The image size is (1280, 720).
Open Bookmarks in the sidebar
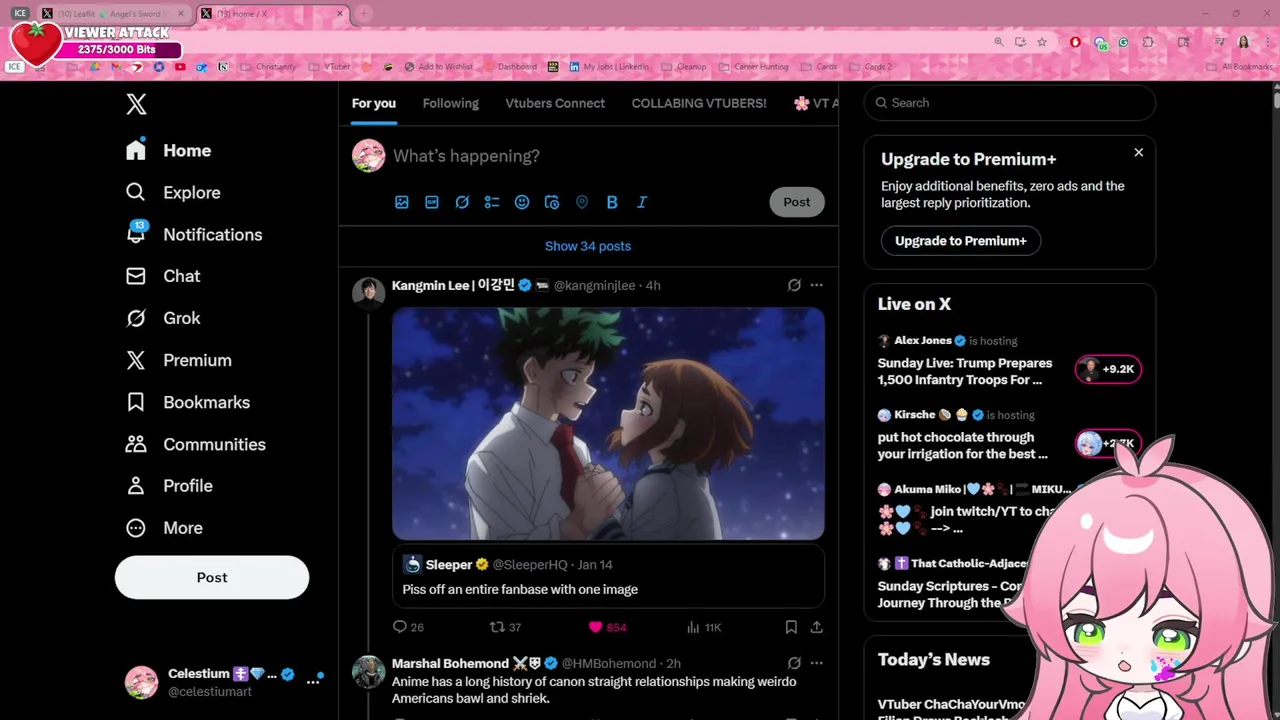pos(187,402)
